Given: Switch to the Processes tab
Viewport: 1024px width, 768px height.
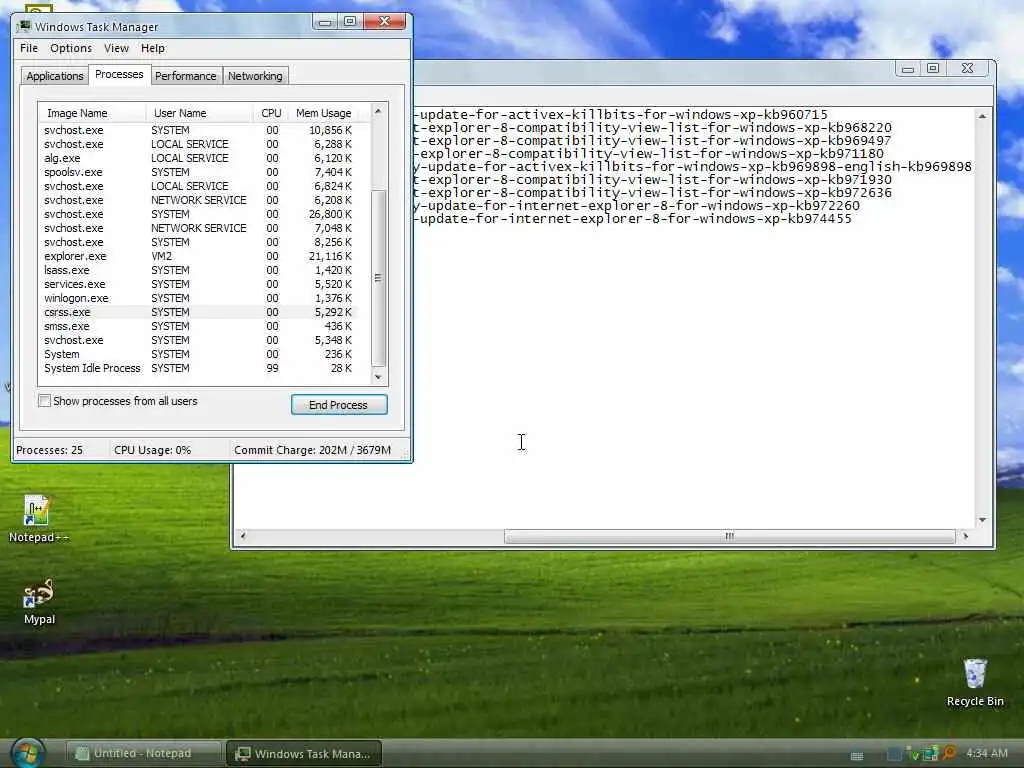Looking at the screenshot, I should (119, 74).
